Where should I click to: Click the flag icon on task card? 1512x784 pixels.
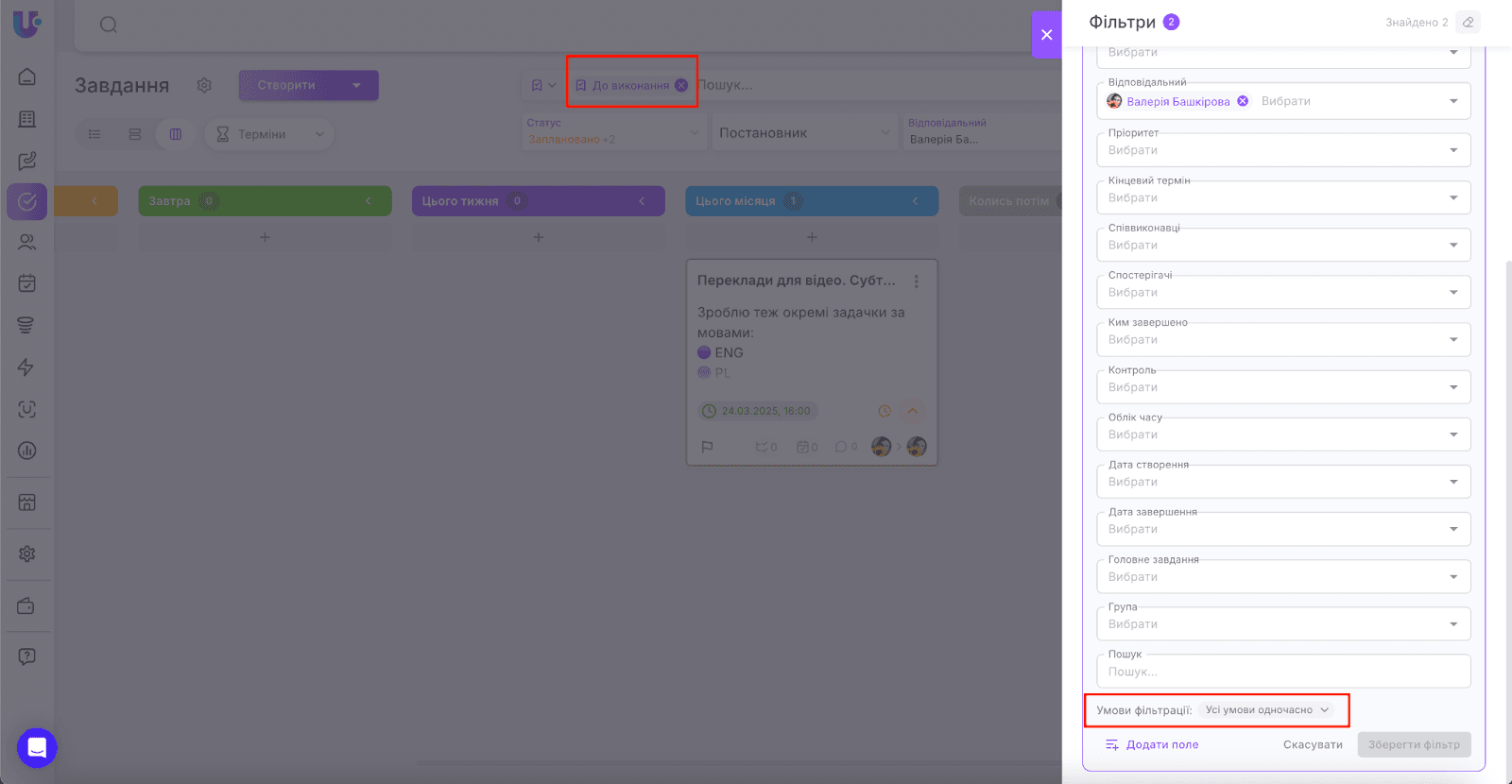[707, 447]
